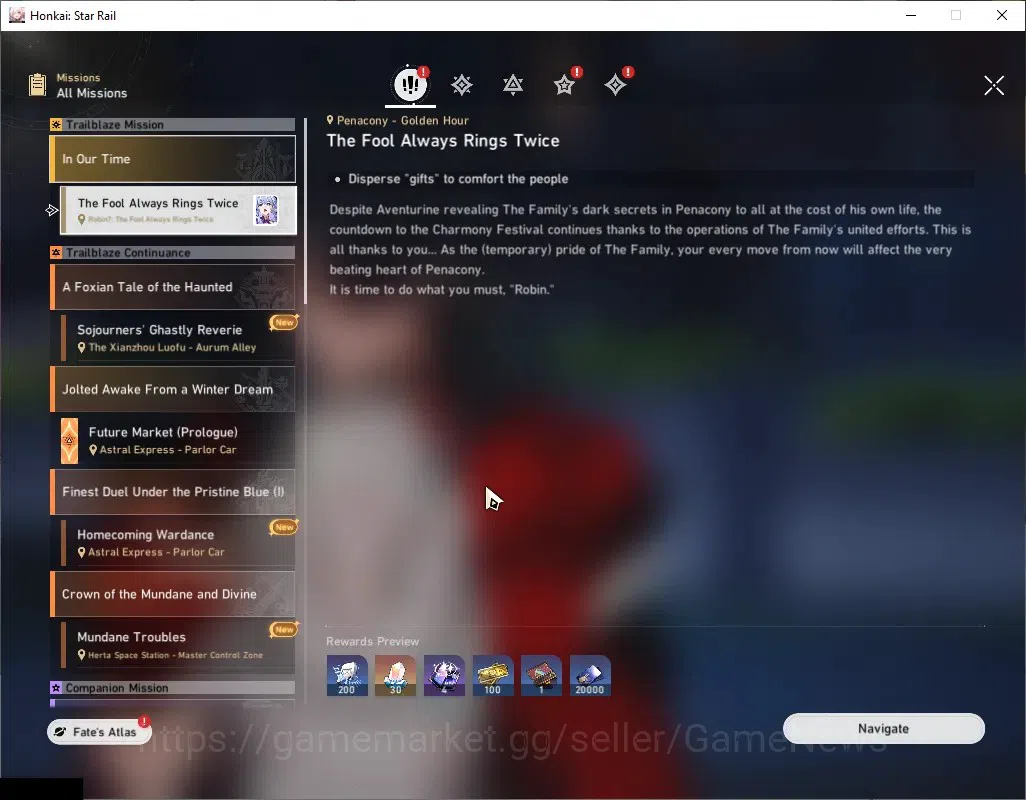
Task: Click the Disperse gifts objective text
Action: coord(458,179)
